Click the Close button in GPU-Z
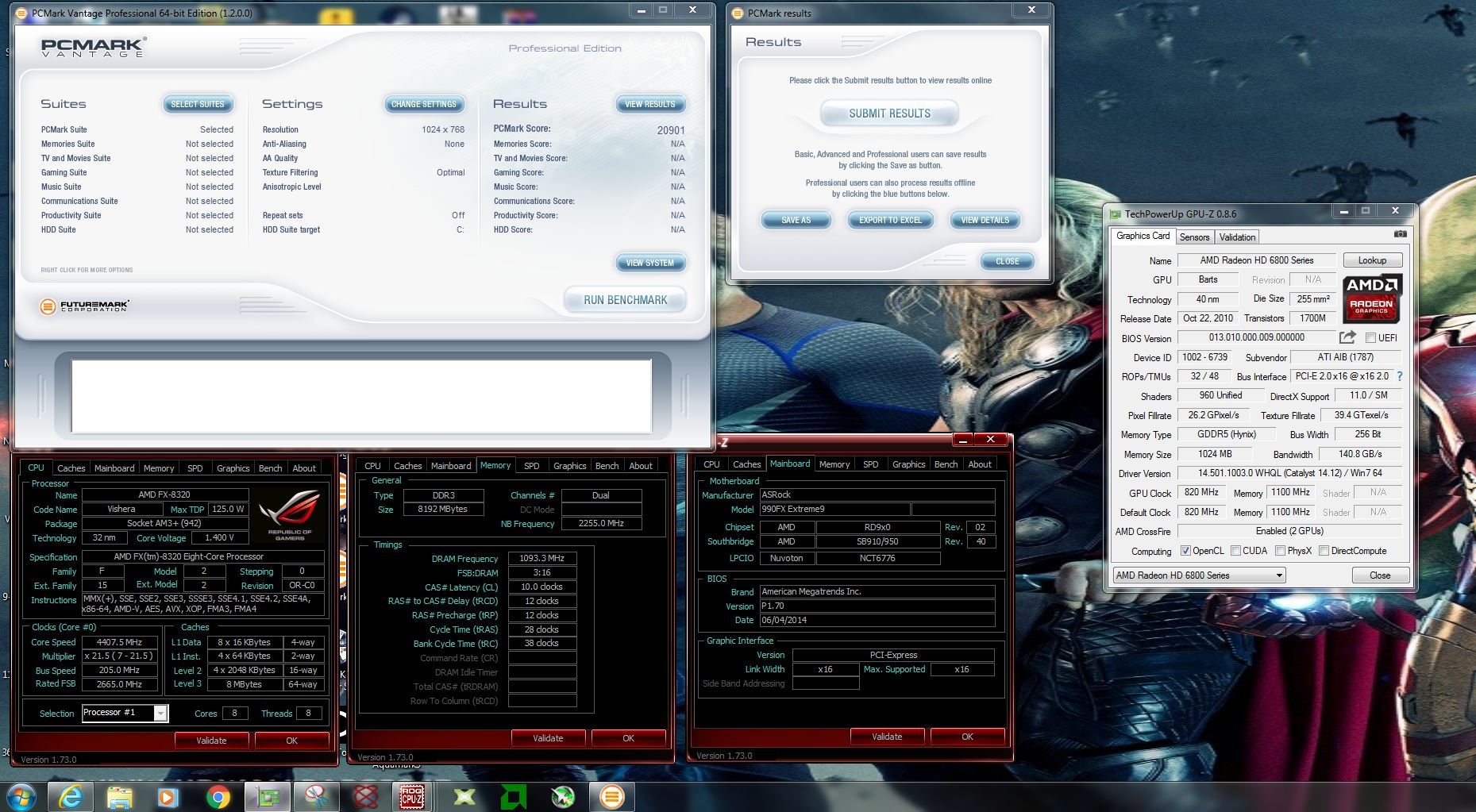The height and width of the screenshot is (812, 1476). pyautogui.click(x=1379, y=575)
